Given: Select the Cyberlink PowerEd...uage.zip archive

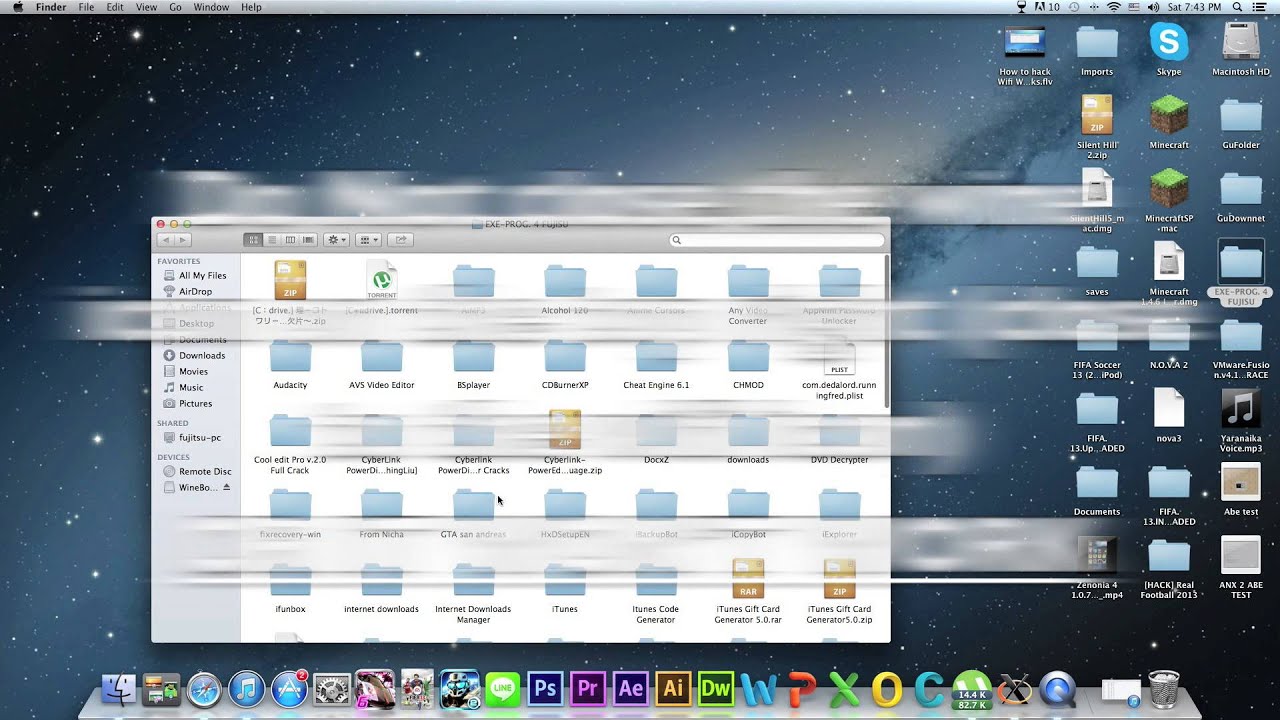Looking at the screenshot, I should tap(565, 430).
